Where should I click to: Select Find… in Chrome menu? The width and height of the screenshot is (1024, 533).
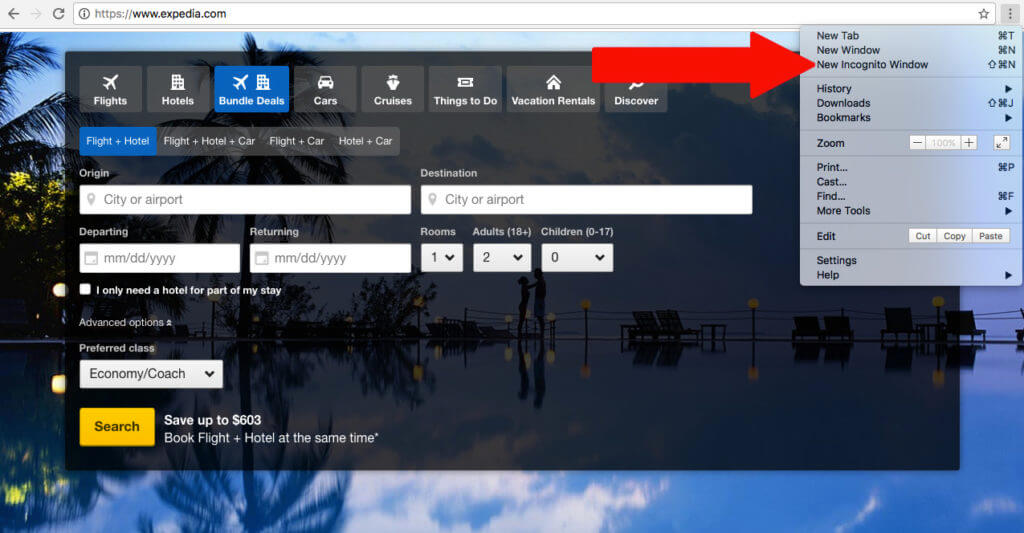pos(911,196)
